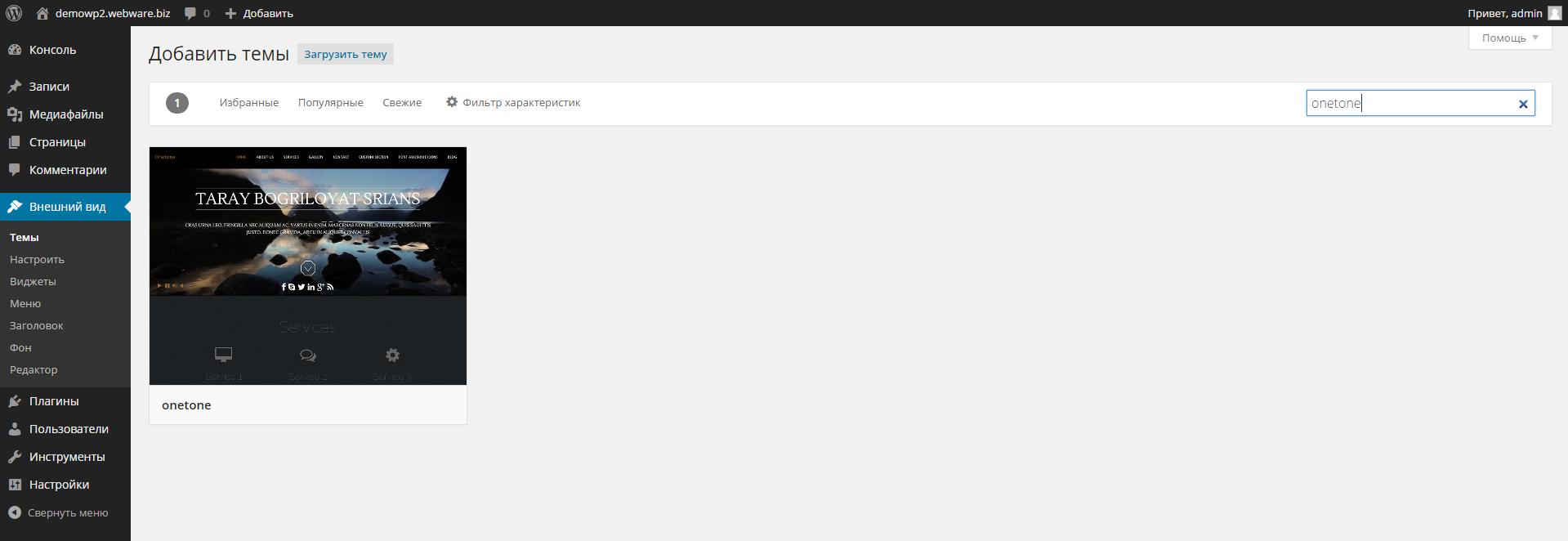
Task: Click the onetone theme name
Action: (x=186, y=405)
